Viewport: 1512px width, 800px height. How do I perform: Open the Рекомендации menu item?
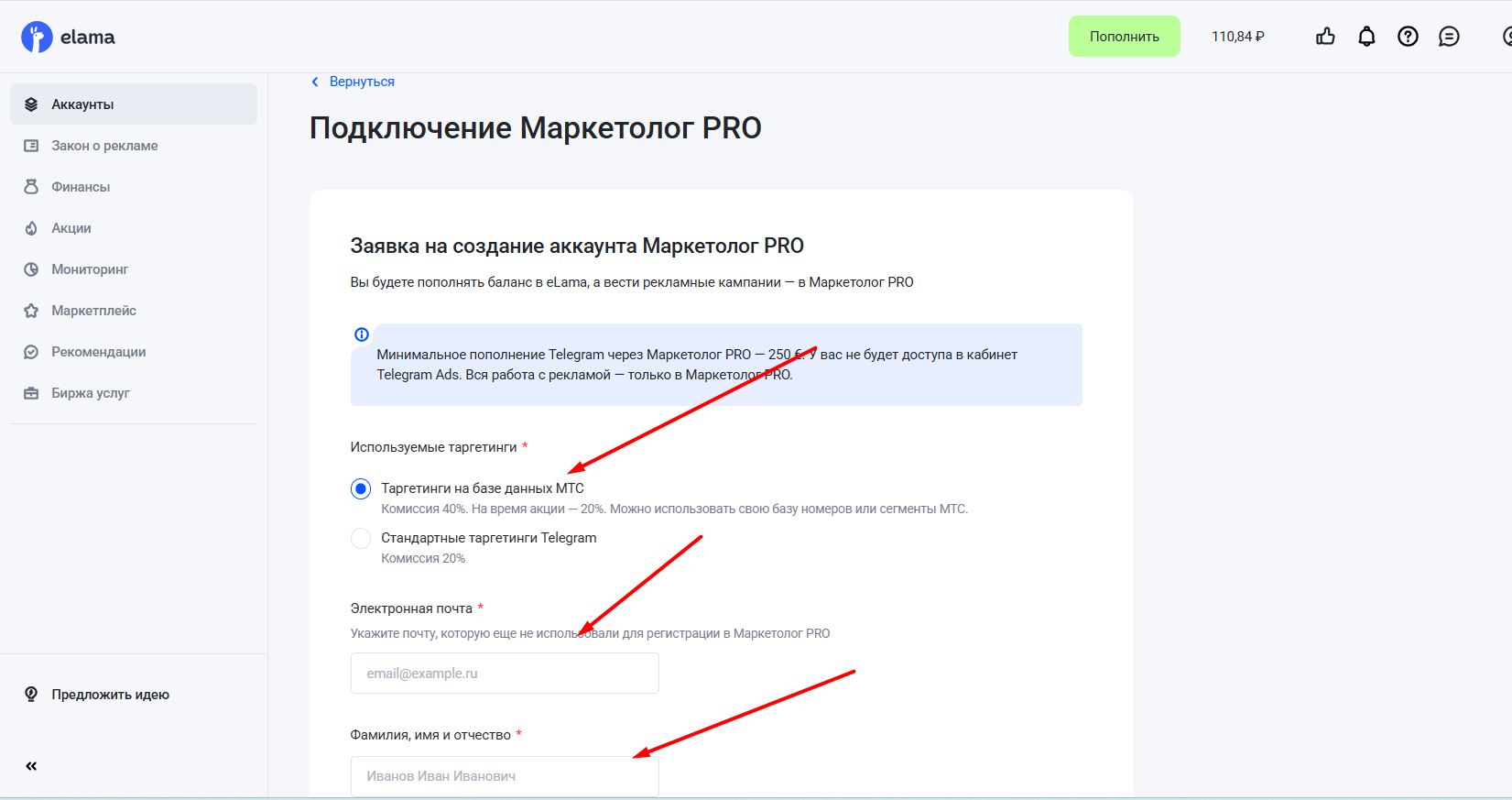[134, 352]
